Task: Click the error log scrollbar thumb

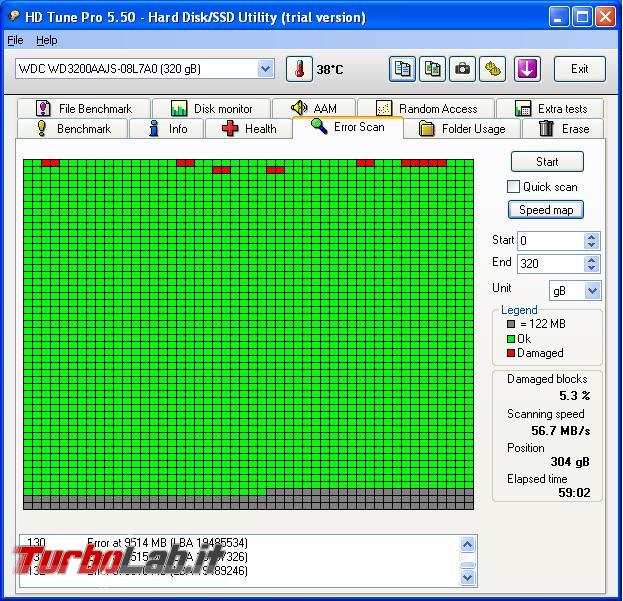Action: (468, 565)
